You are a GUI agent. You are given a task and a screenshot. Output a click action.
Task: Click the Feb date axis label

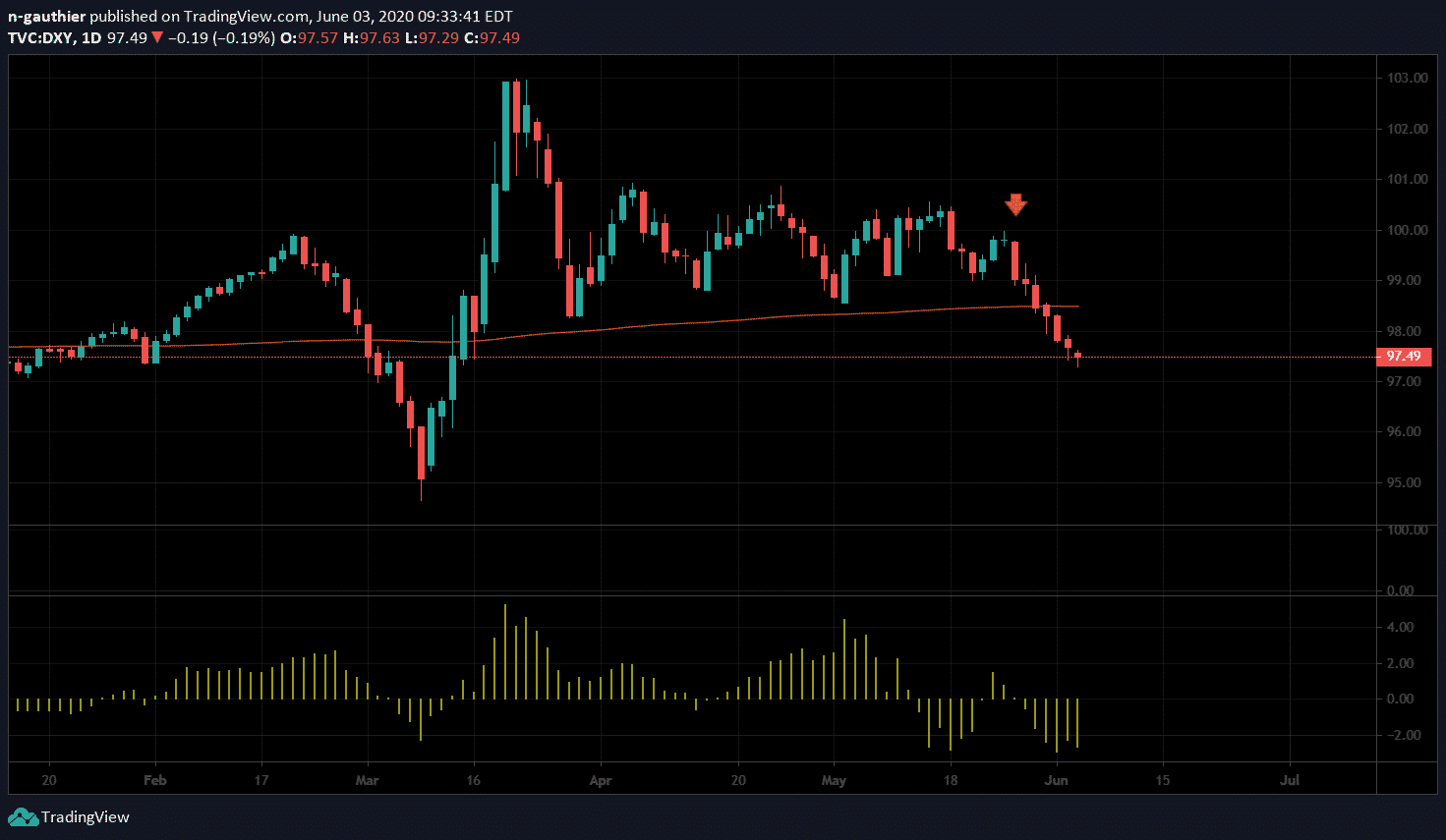point(155,781)
